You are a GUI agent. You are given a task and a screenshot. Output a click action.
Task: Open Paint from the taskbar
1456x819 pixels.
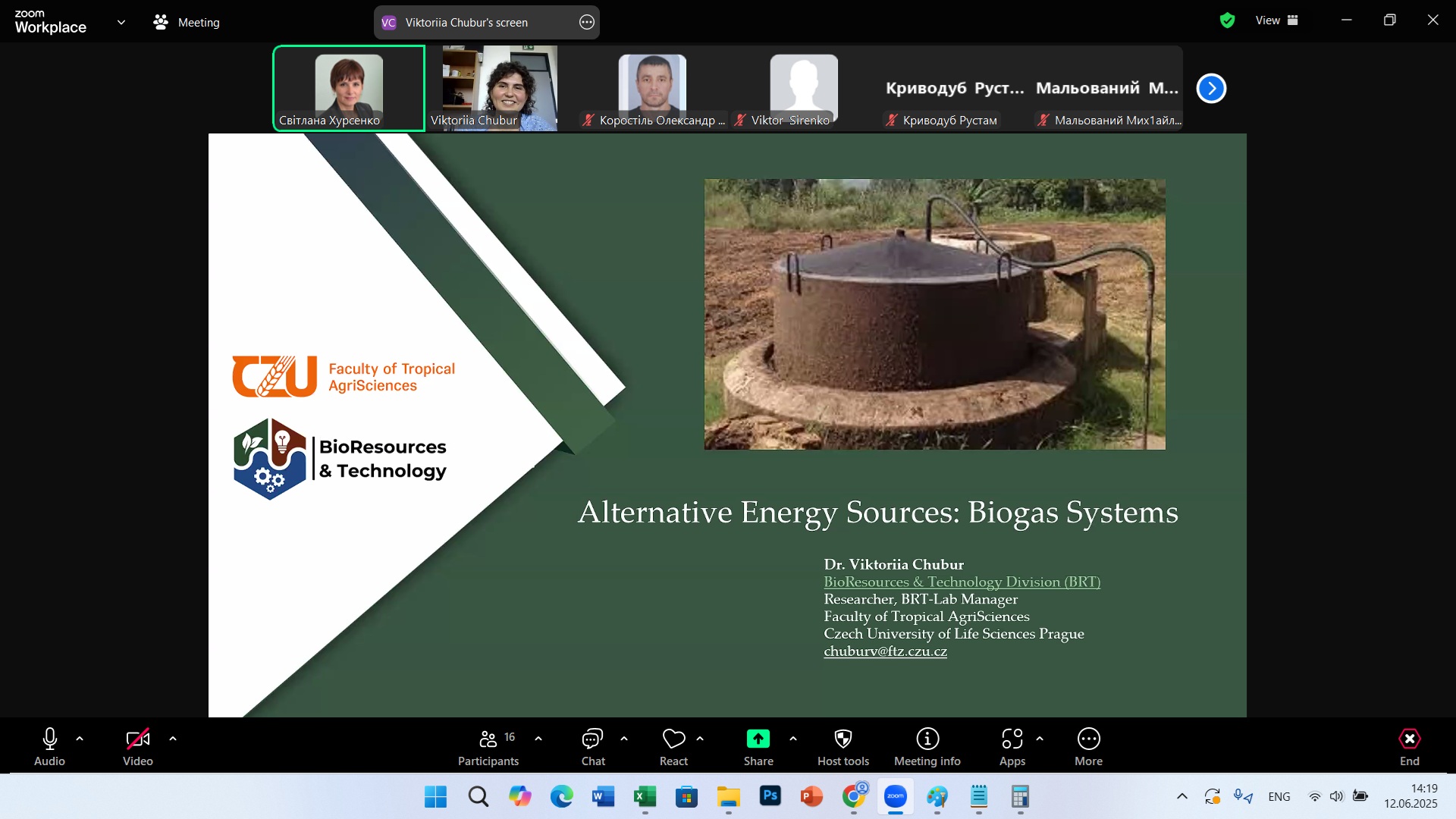tap(937, 797)
